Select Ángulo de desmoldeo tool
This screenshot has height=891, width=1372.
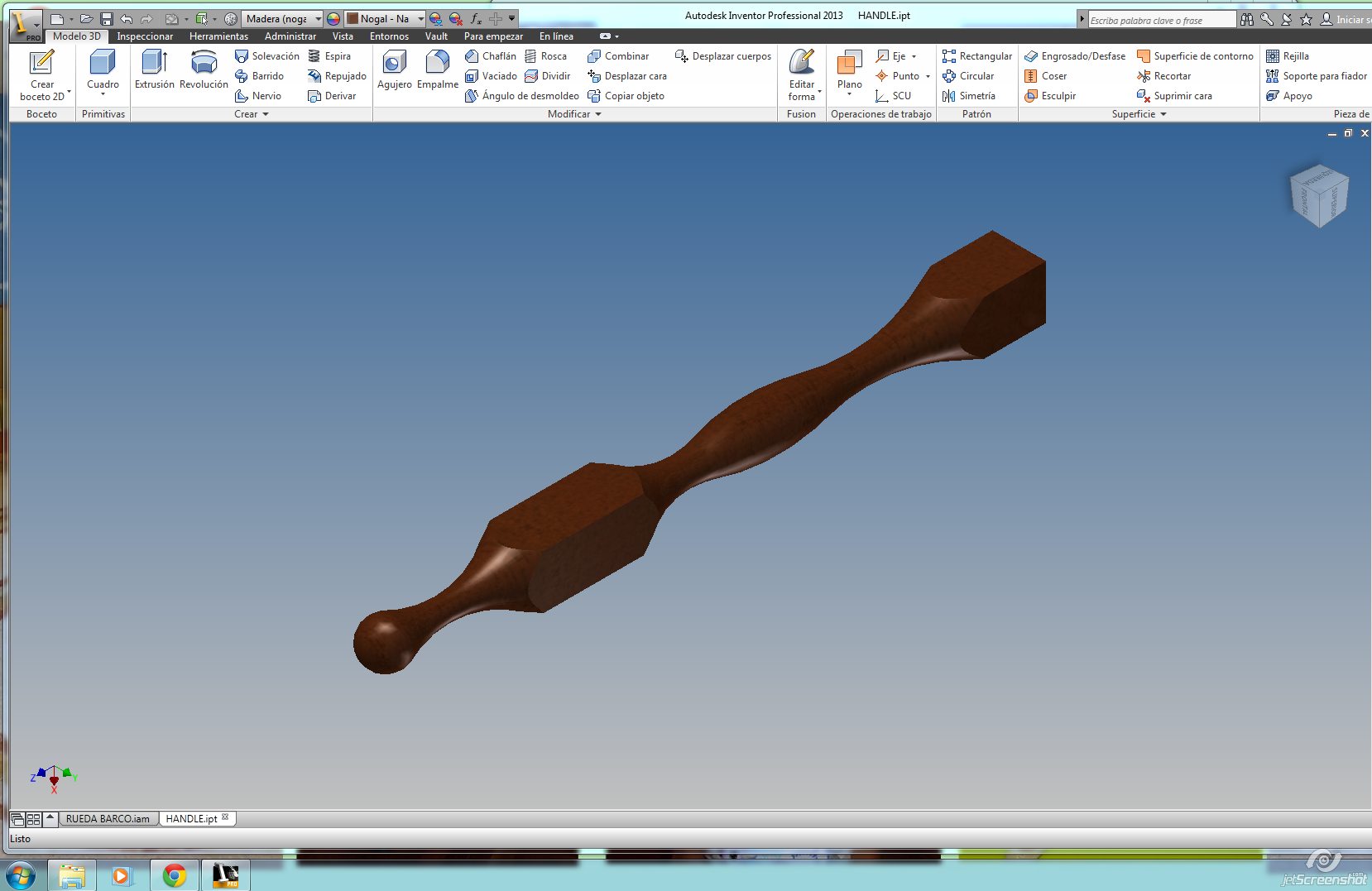pyautogui.click(x=521, y=96)
